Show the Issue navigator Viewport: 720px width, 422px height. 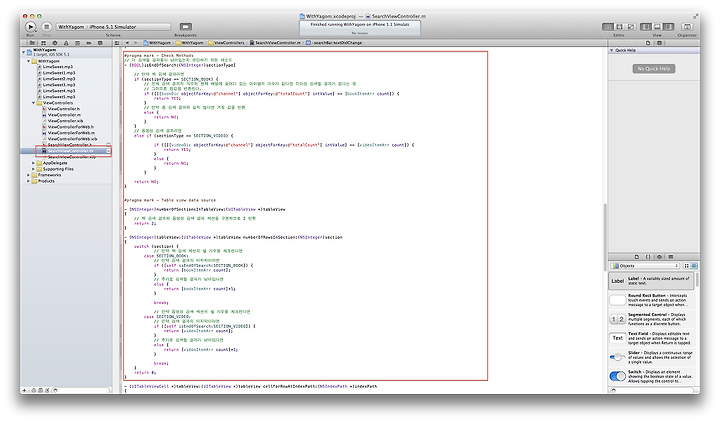pyautogui.click(x=66, y=43)
